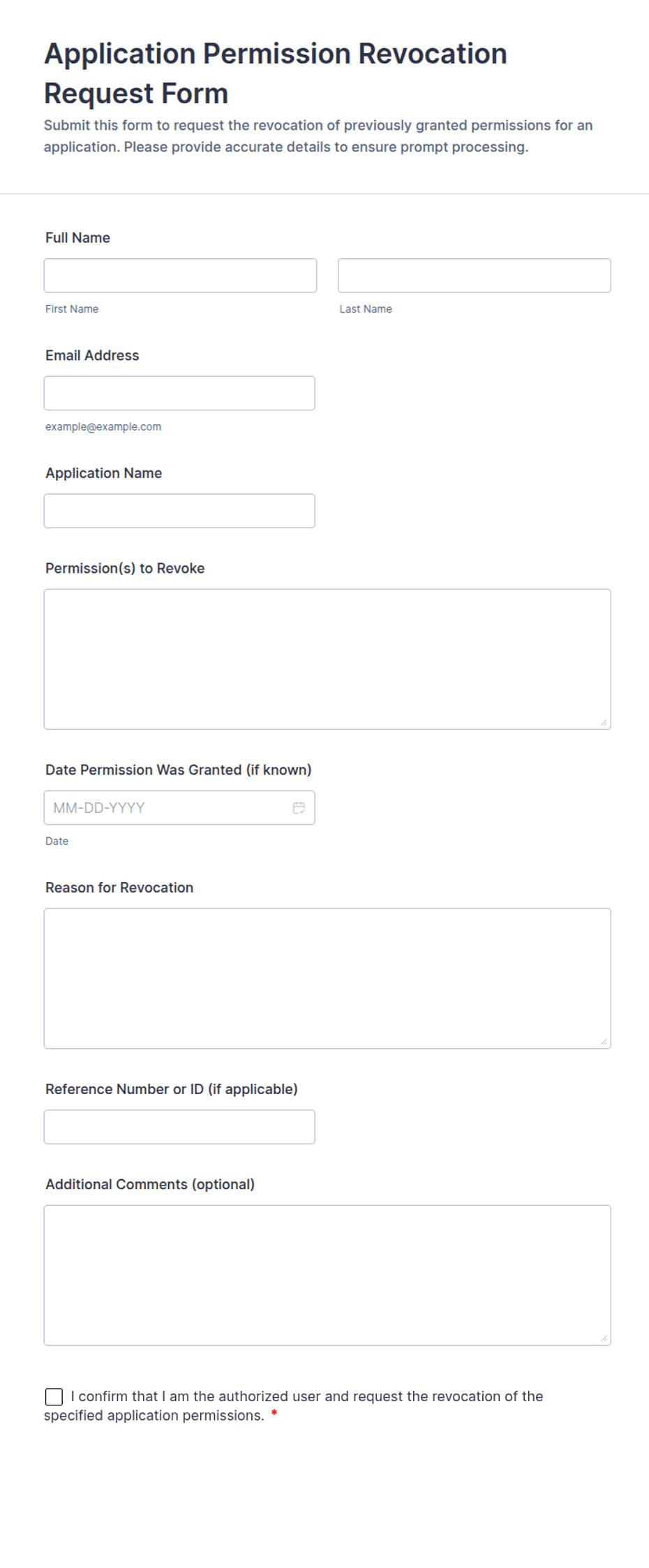Click the Additional Comments textarea
This screenshot has width=649, height=1568.
tap(327, 1276)
